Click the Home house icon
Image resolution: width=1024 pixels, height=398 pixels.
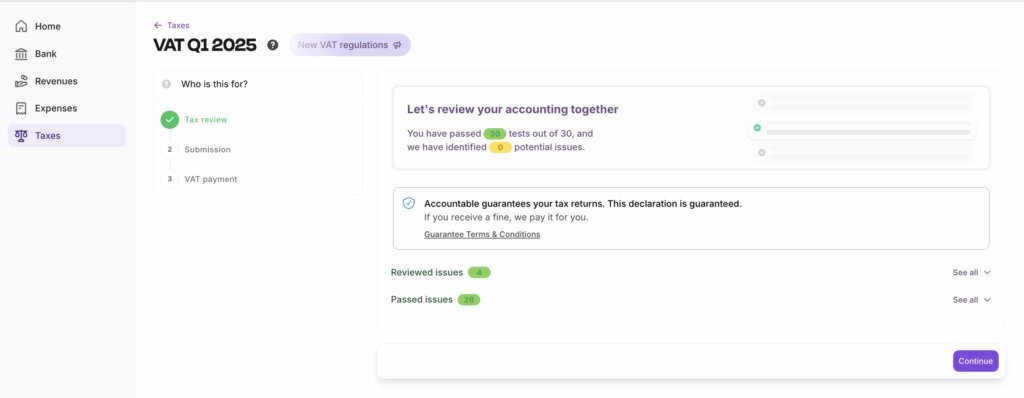(x=21, y=26)
